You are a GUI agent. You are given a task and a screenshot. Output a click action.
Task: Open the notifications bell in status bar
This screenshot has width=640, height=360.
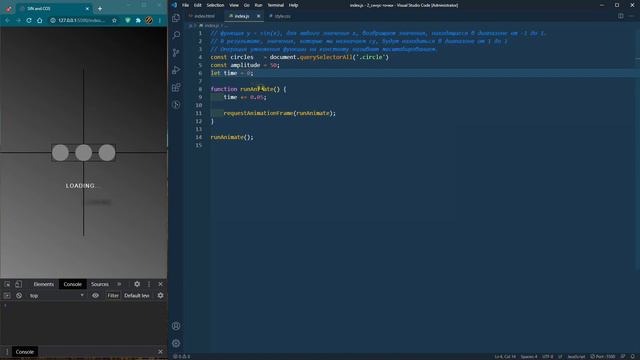tap(632, 357)
